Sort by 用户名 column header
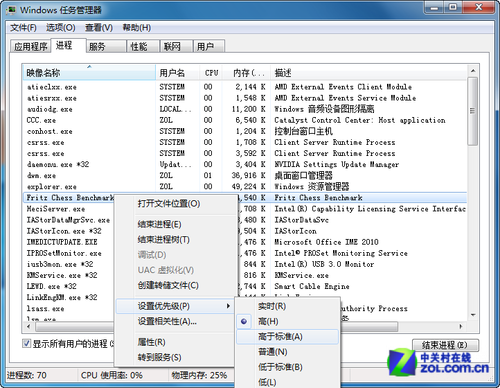The image size is (500, 388). 178,73
